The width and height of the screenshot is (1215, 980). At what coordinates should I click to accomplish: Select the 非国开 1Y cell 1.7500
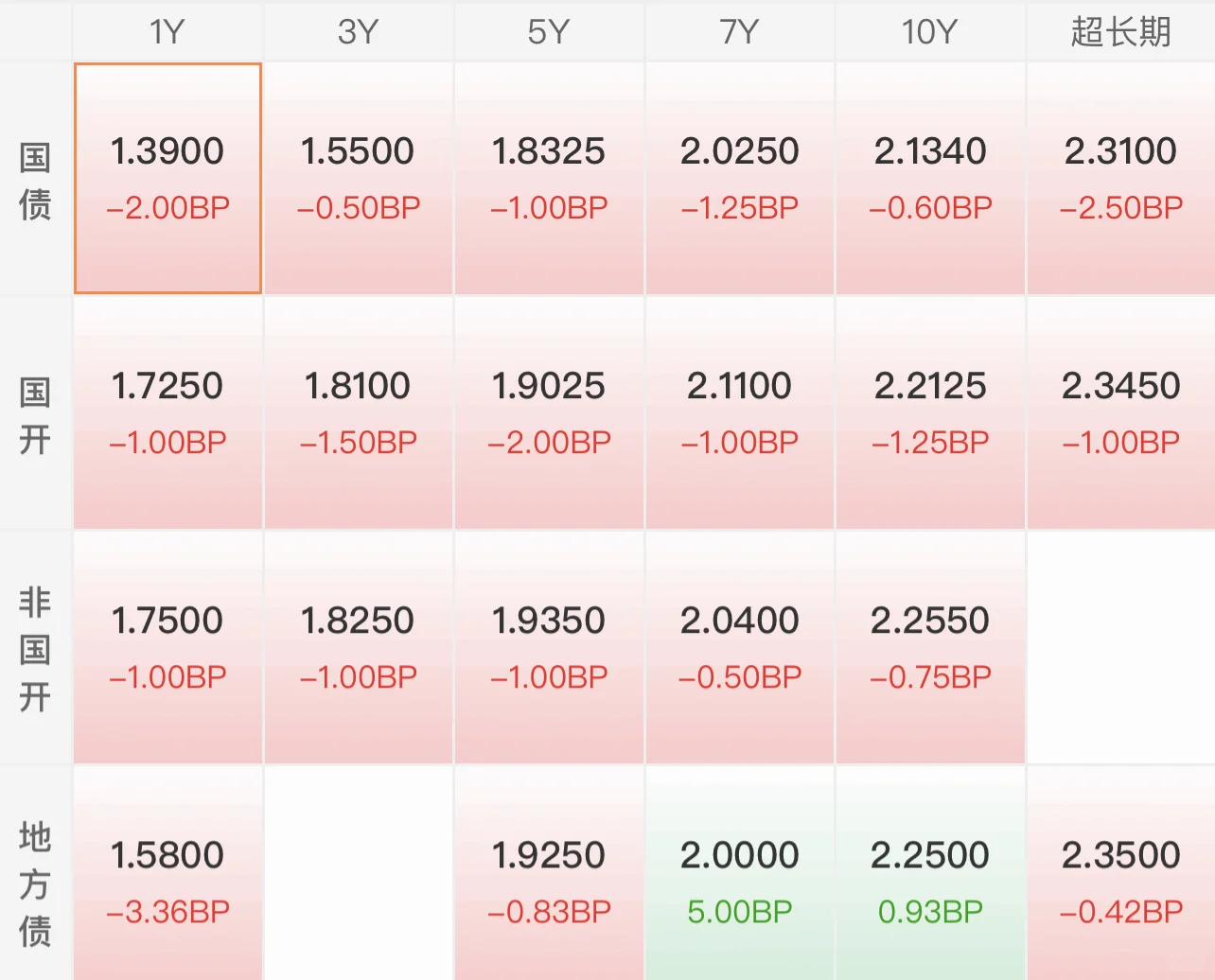coord(167,647)
